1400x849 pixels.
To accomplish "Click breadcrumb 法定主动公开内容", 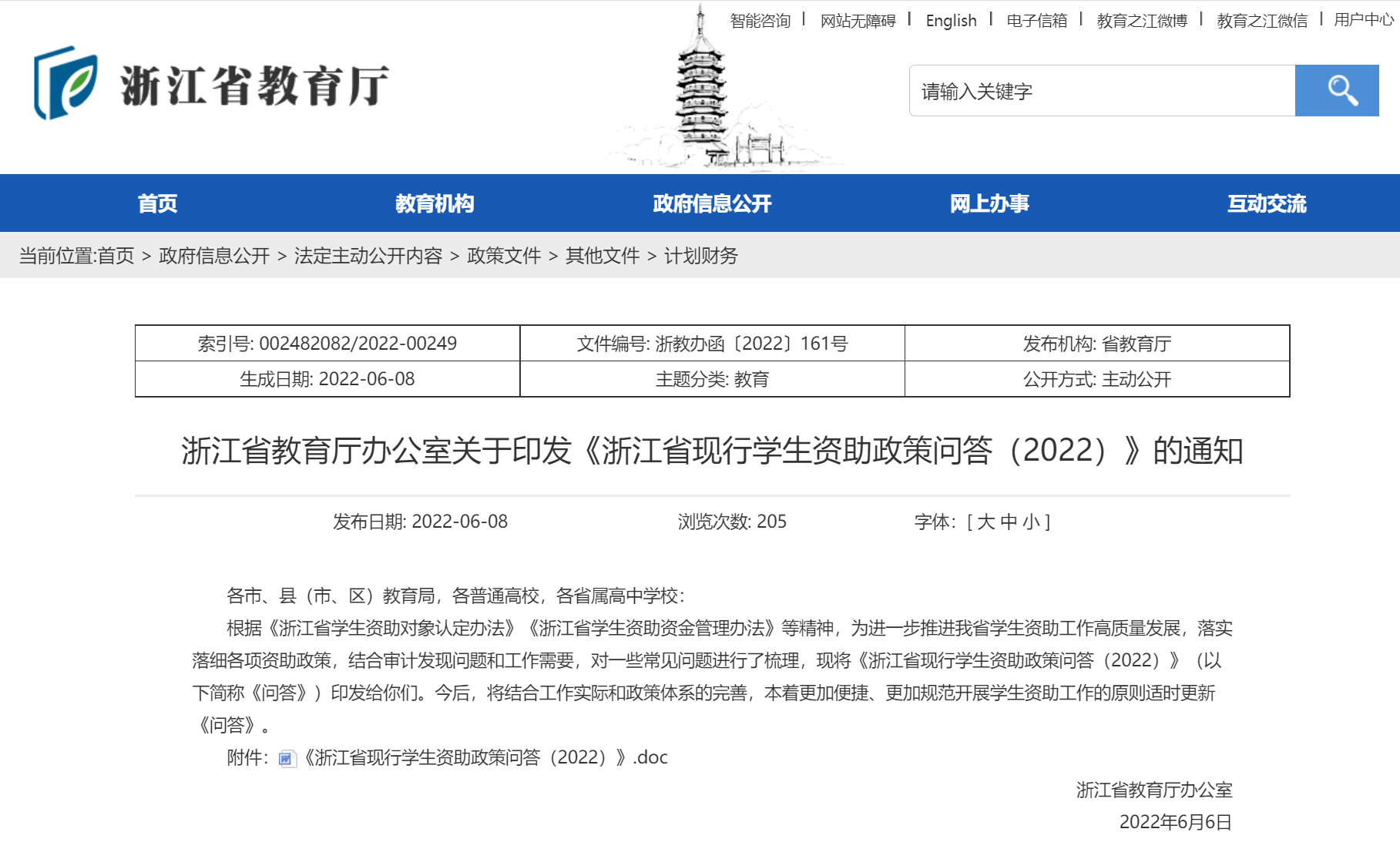I will (368, 256).
